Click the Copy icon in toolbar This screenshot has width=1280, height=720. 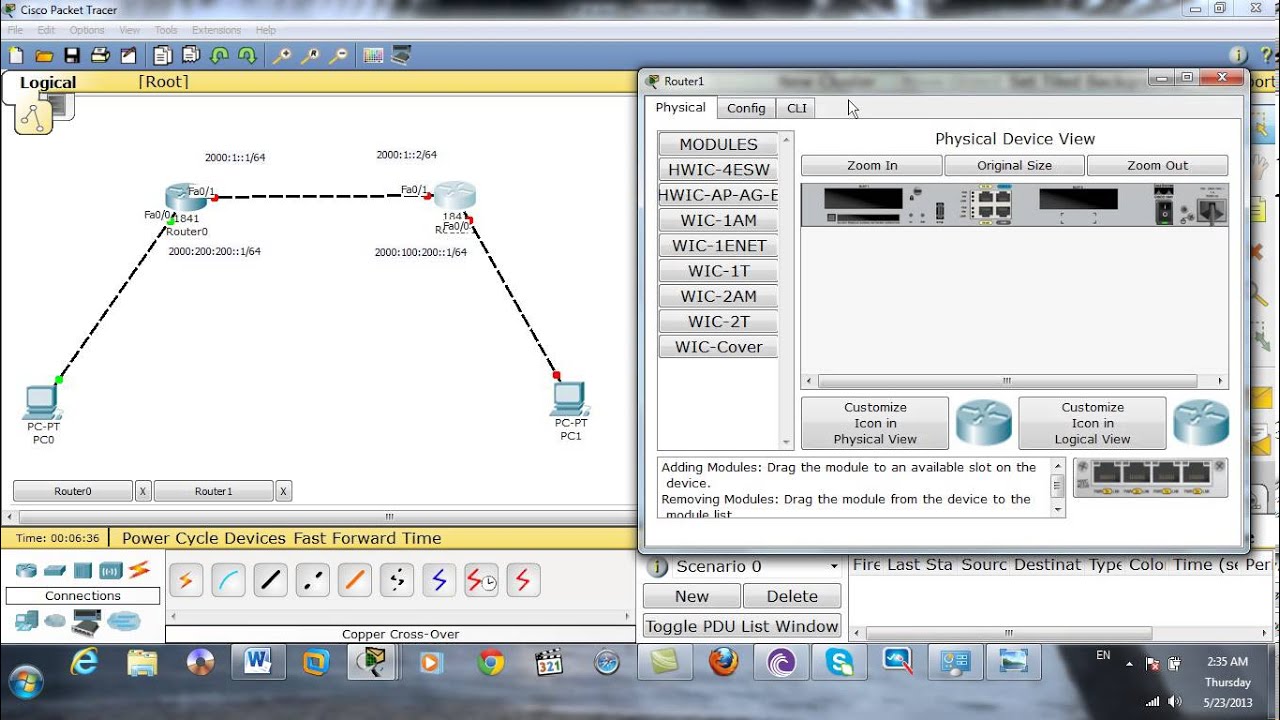click(x=162, y=56)
